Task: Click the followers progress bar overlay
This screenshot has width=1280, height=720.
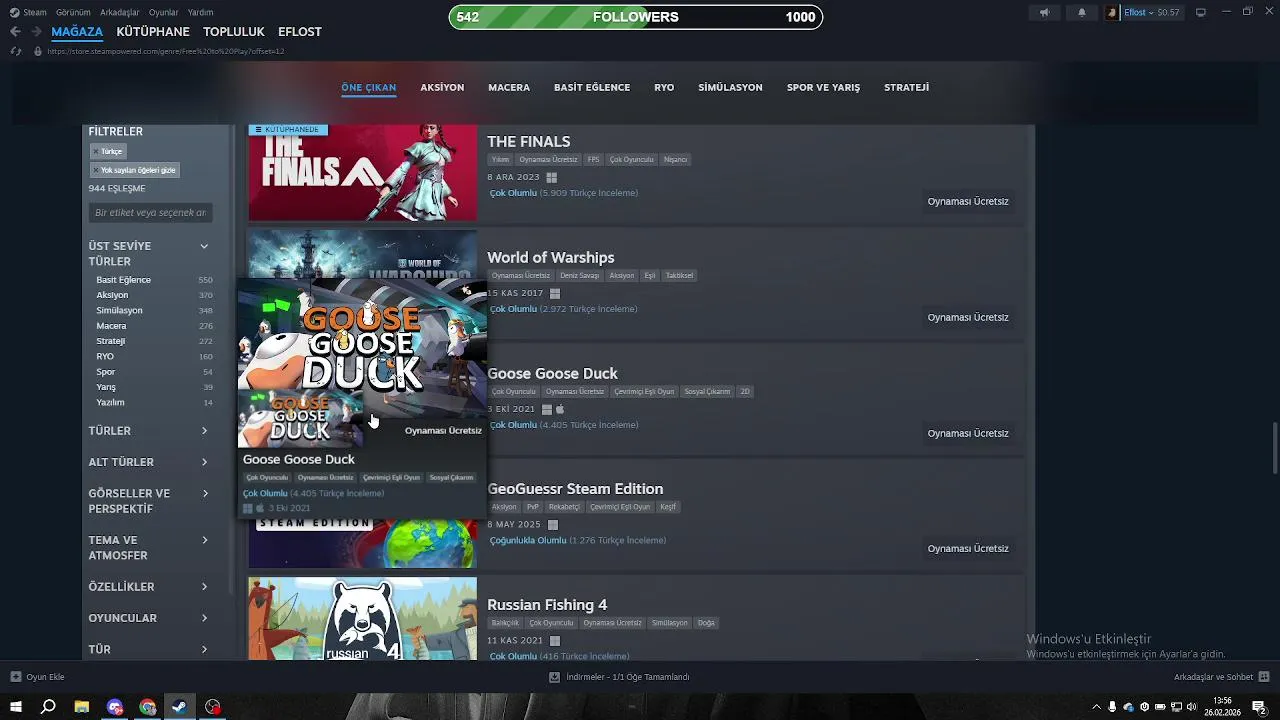Action: (635, 17)
